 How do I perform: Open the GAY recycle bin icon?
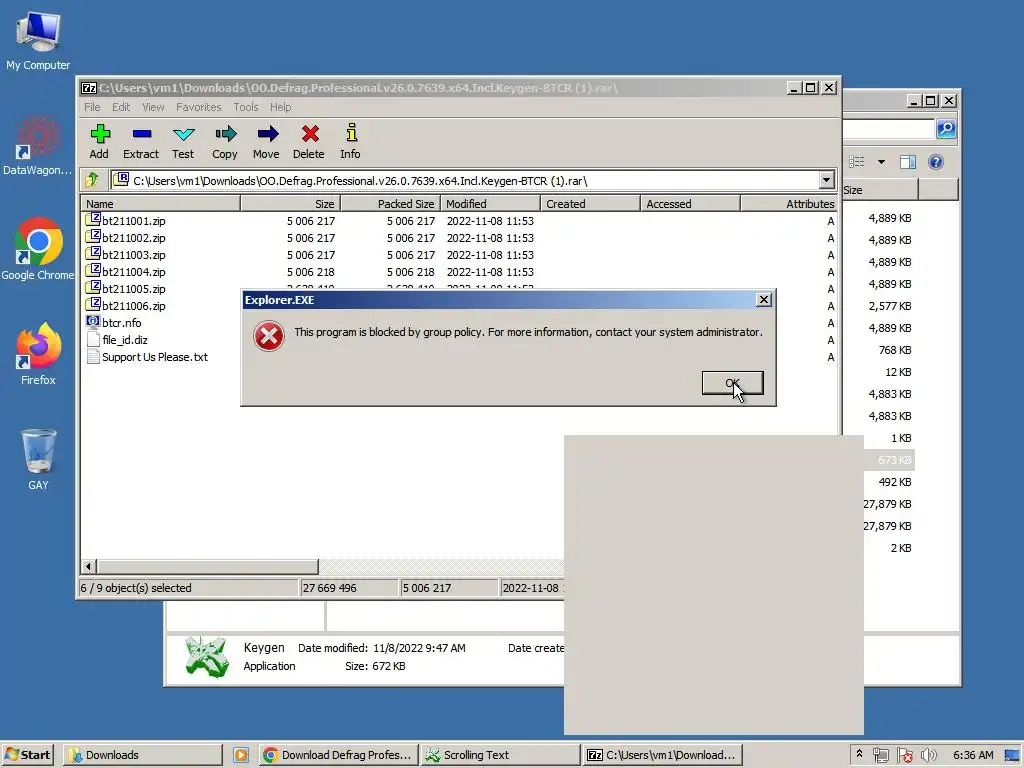pyautogui.click(x=38, y=459)
